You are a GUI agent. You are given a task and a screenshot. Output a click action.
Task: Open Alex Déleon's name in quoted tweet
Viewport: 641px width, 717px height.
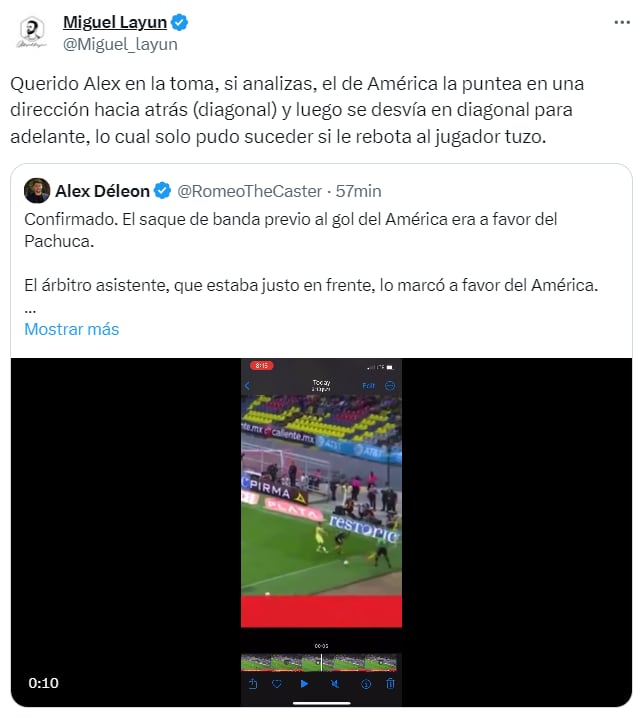pos(102,191)
